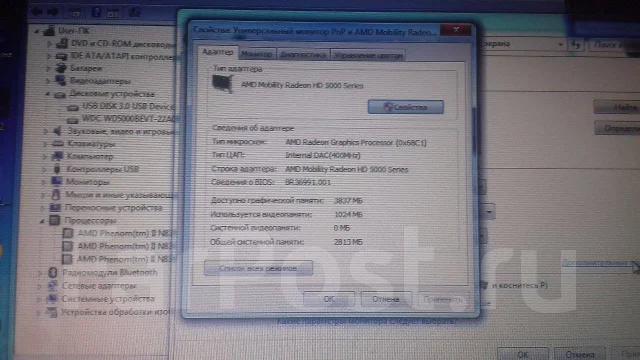This screenshot has height=360, width=640.
Task: Click the Видеоадаптеры category icon
Action: (x=60, y=80)
